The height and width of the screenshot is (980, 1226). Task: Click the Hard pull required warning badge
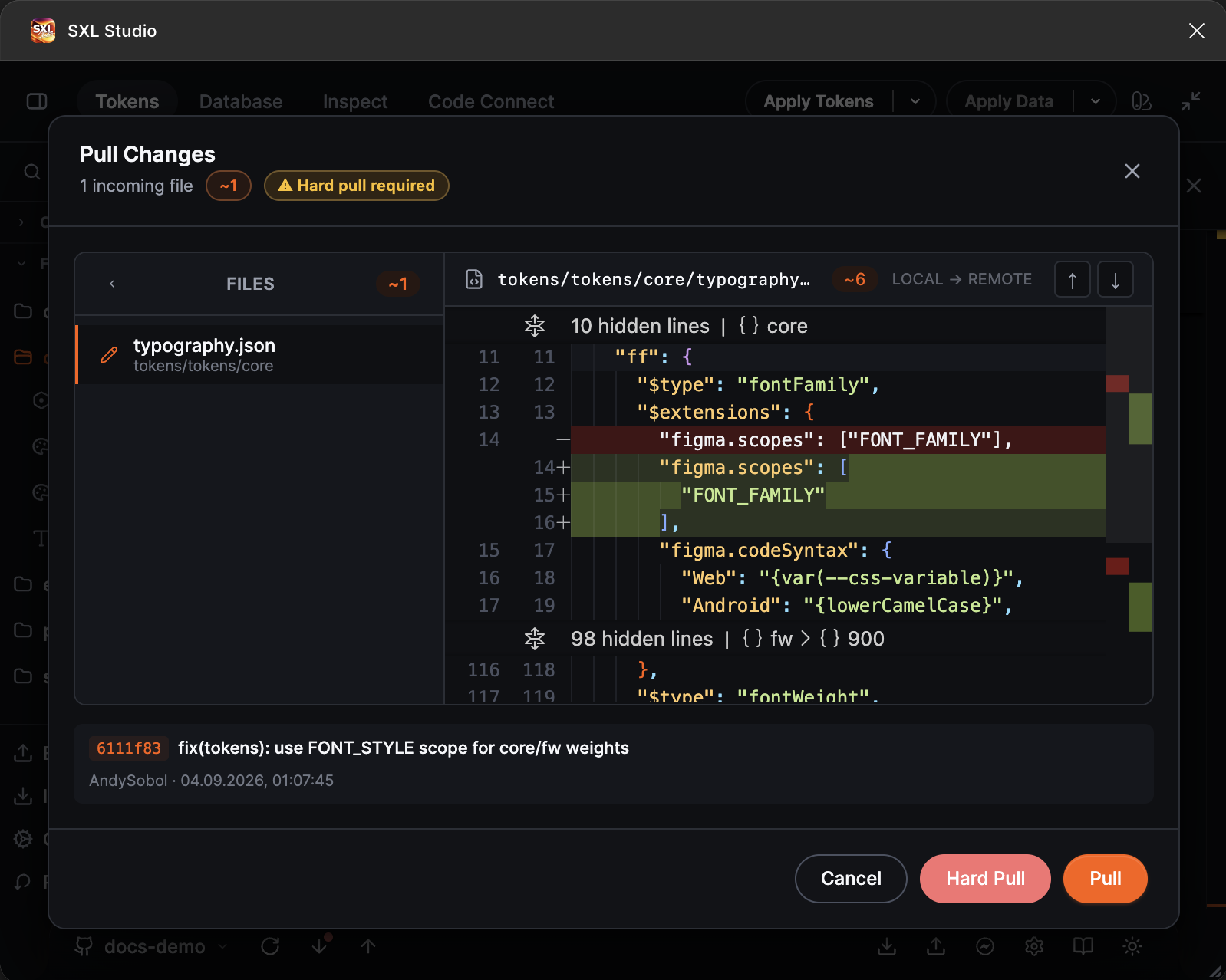point(357,186)
